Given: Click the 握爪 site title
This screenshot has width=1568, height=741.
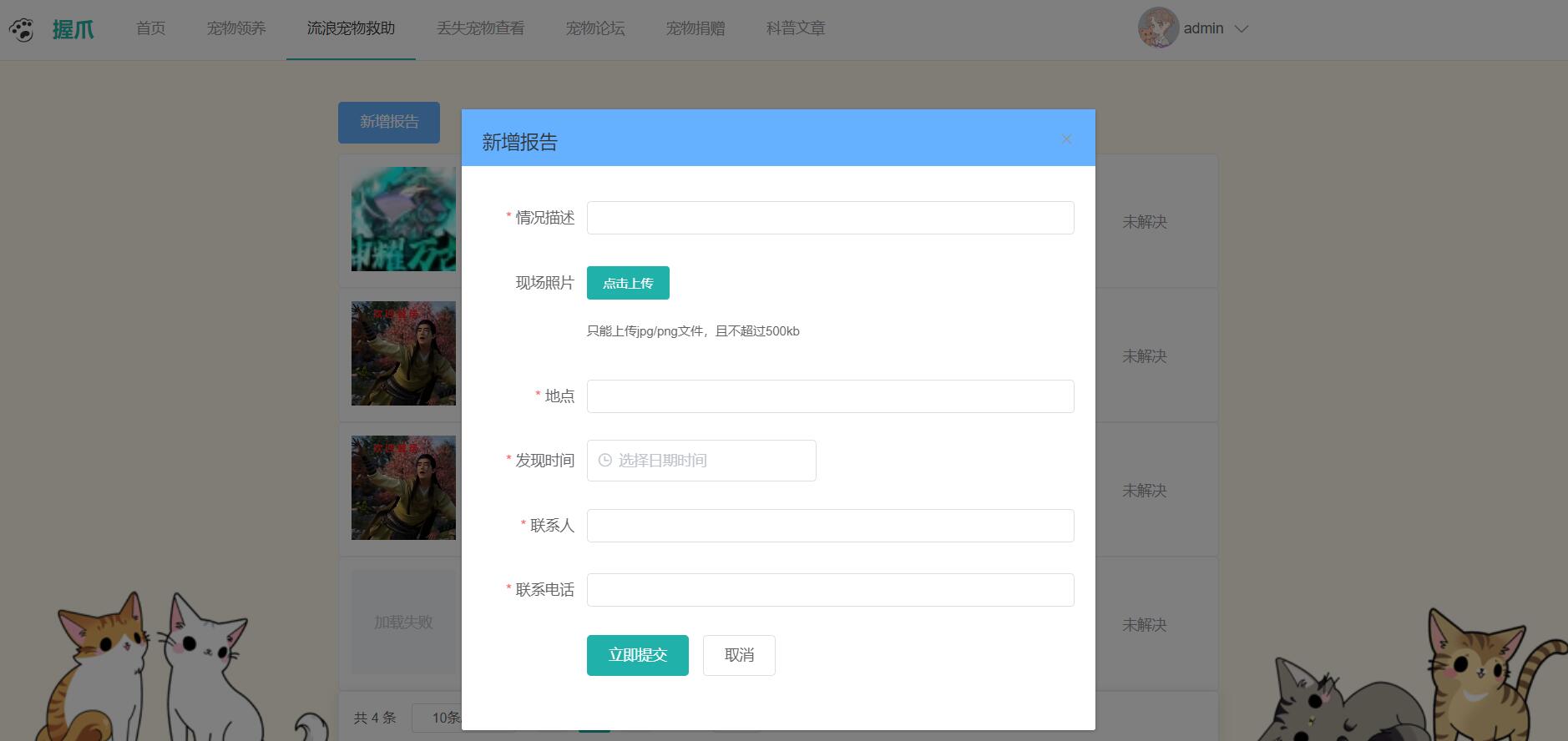Looking at the screenshot, I should tap(73, 29).
